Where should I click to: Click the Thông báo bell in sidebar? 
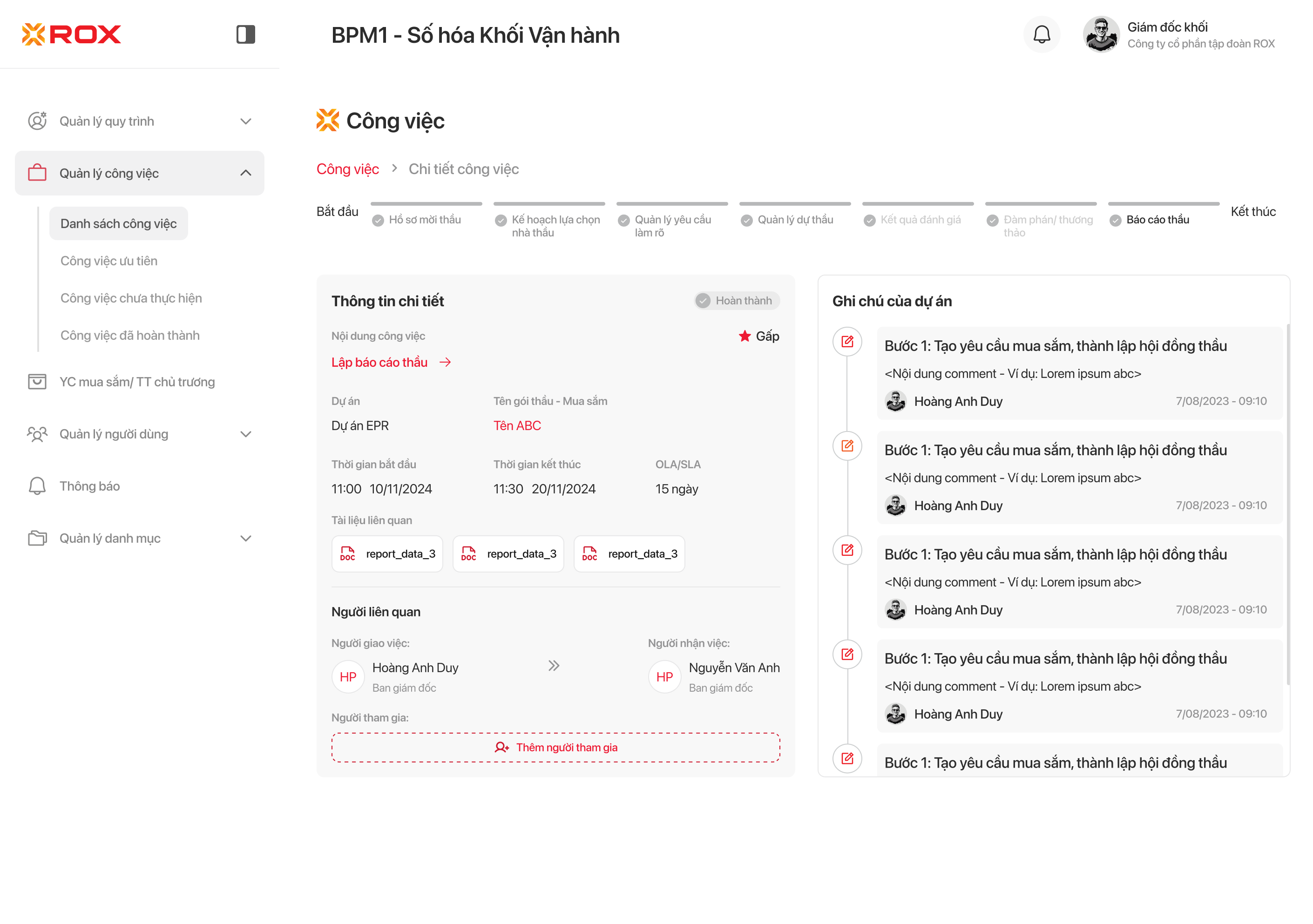point(37,486)
